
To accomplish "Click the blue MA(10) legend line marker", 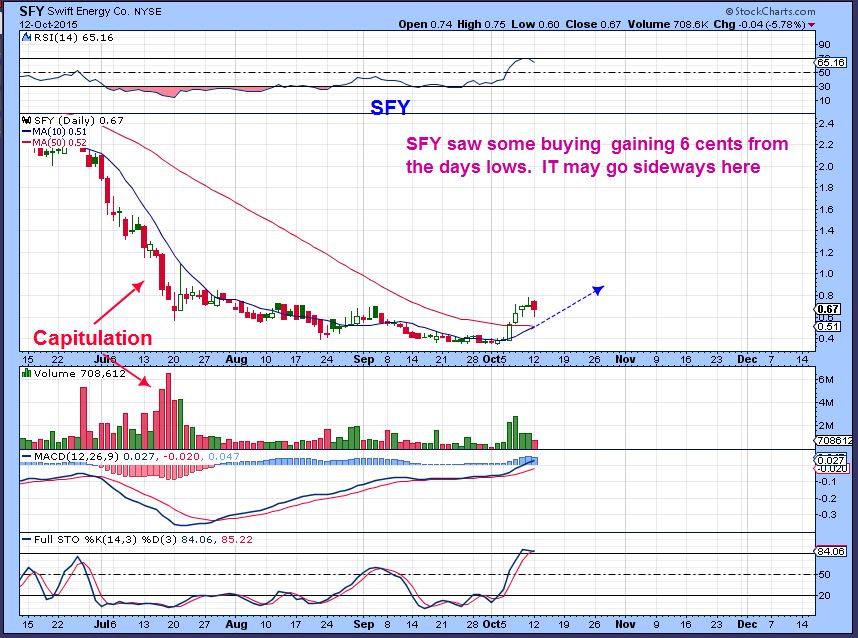I will (x=27, y=132).
